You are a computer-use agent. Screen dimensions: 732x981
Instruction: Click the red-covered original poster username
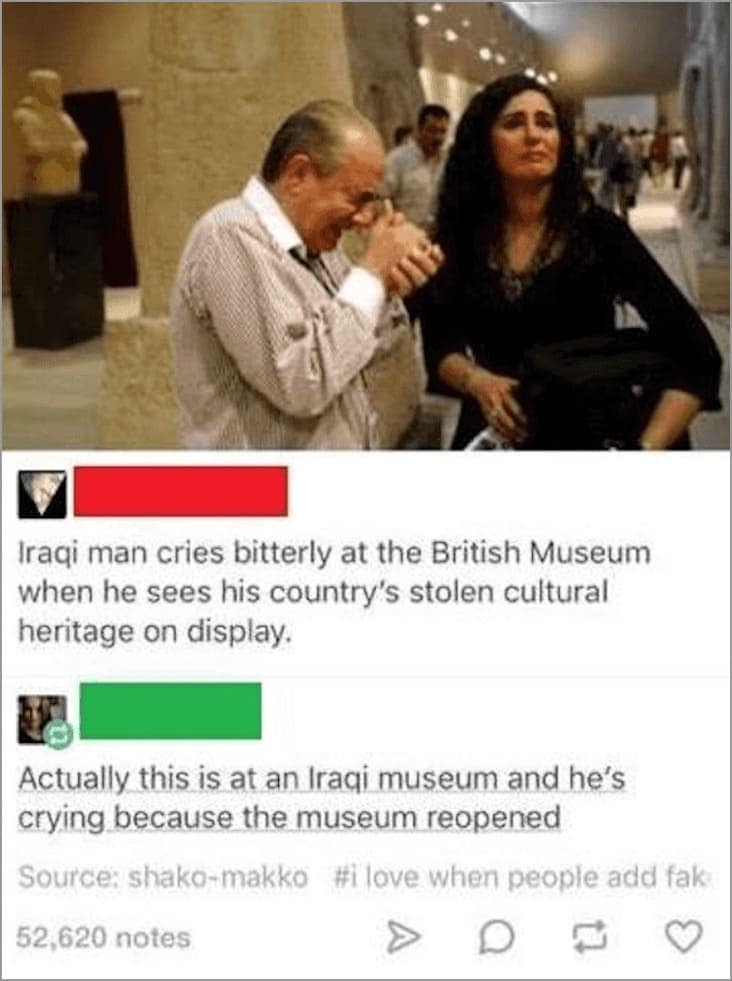(181, 491)
